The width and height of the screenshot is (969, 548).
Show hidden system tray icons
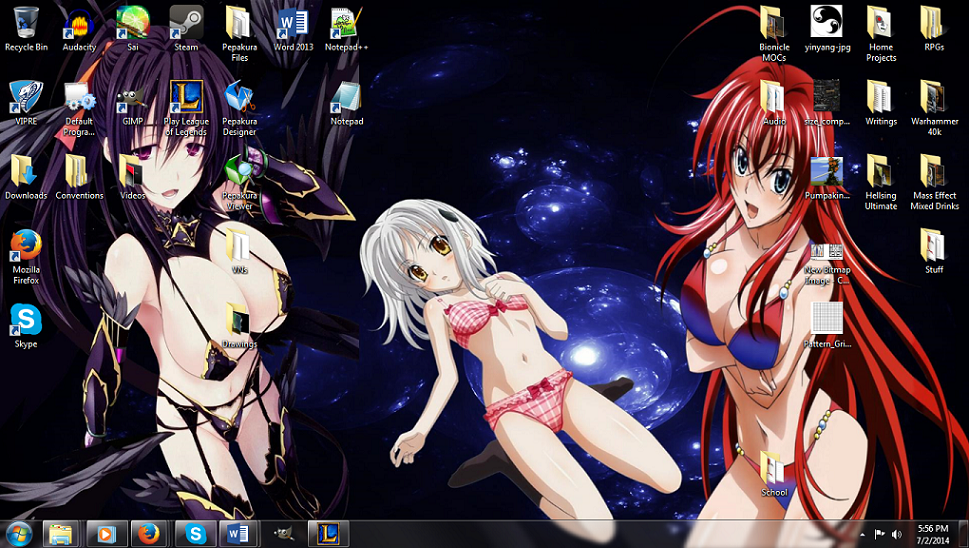coord(861,534)
